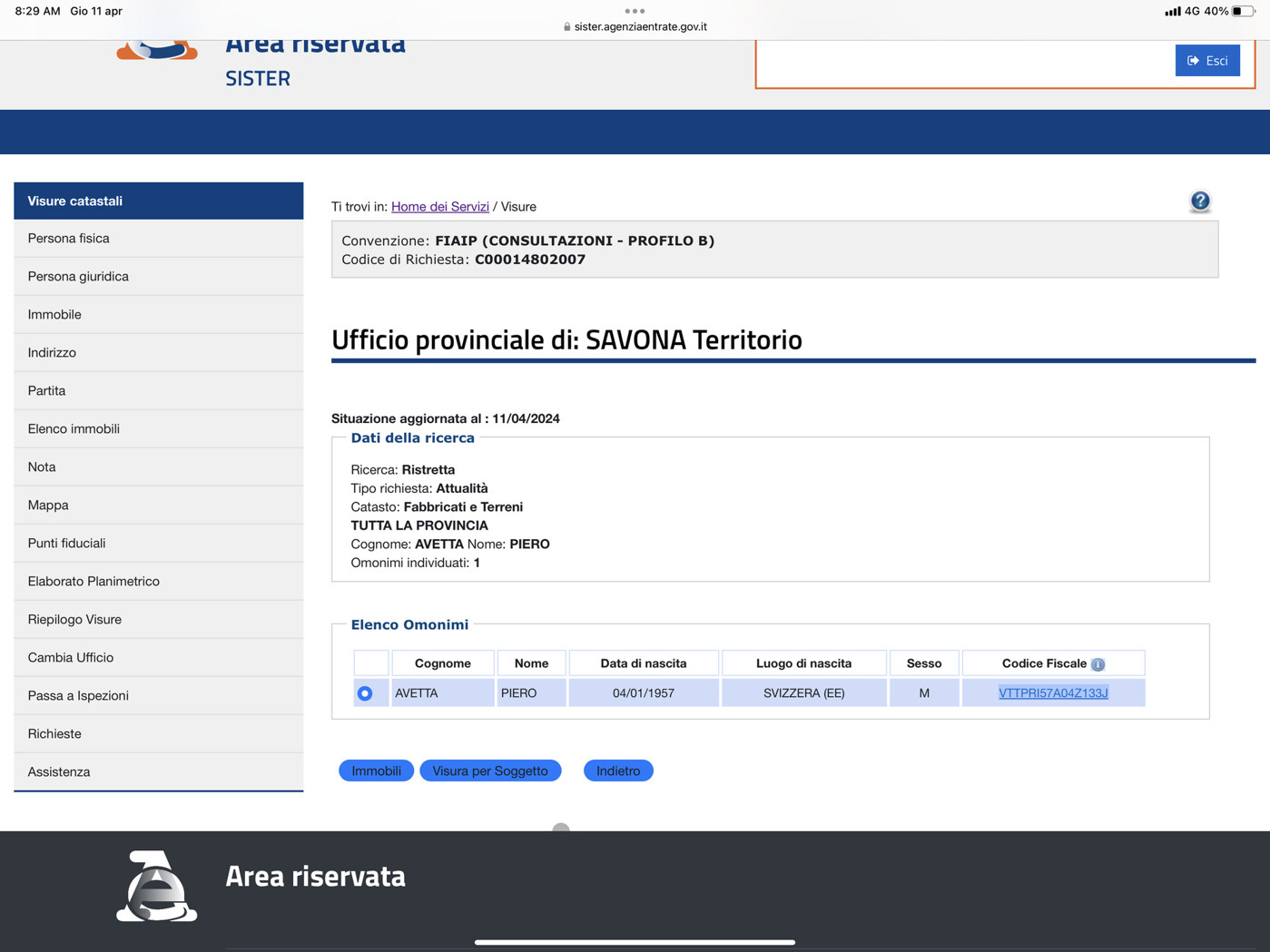Tap the battery indicator in status bar
The height and width of the screenshot is (952, 1270).
[1241, 11]
